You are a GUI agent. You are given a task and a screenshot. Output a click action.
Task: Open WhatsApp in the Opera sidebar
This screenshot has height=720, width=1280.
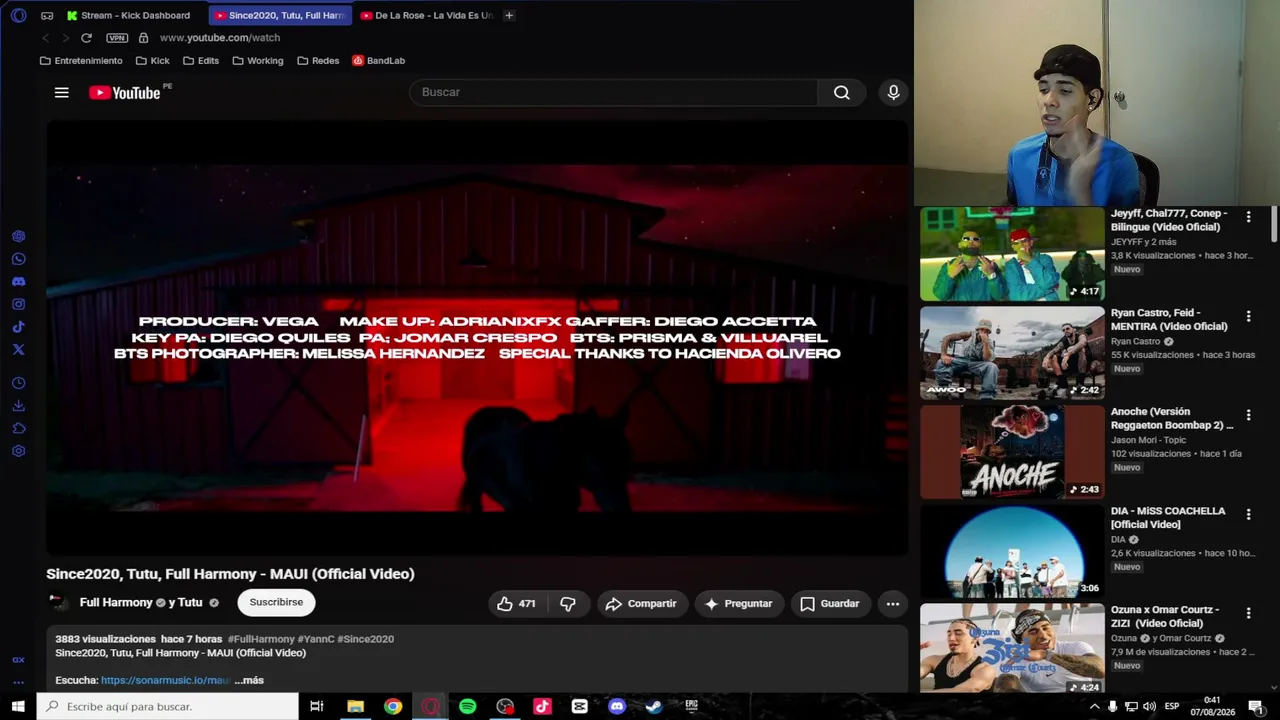(18, 260)
